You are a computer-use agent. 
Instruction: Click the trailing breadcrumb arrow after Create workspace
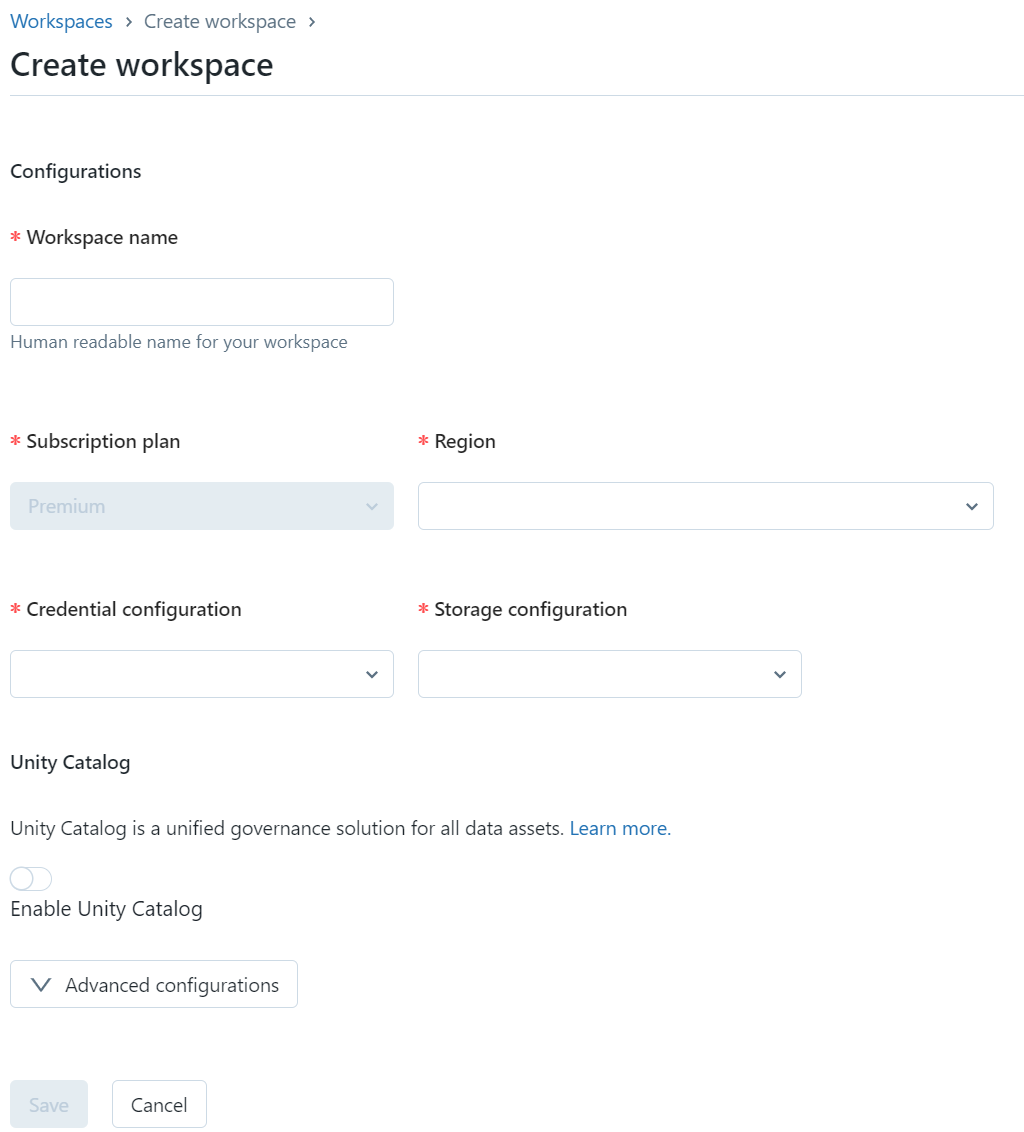tap(312, 22)
